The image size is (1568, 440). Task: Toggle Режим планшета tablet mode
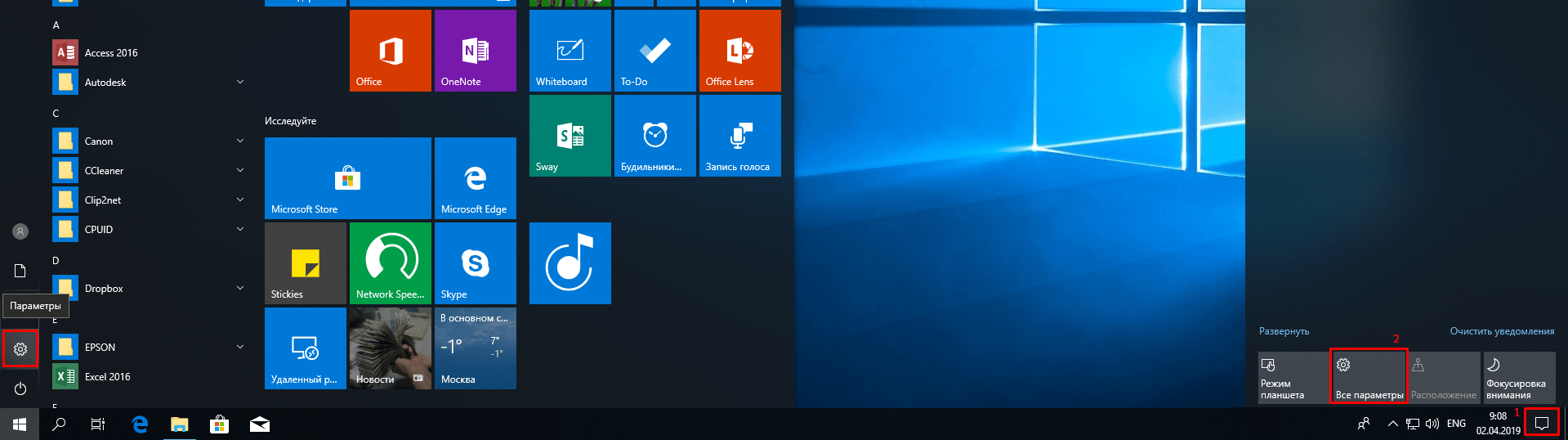(1293, 378)
